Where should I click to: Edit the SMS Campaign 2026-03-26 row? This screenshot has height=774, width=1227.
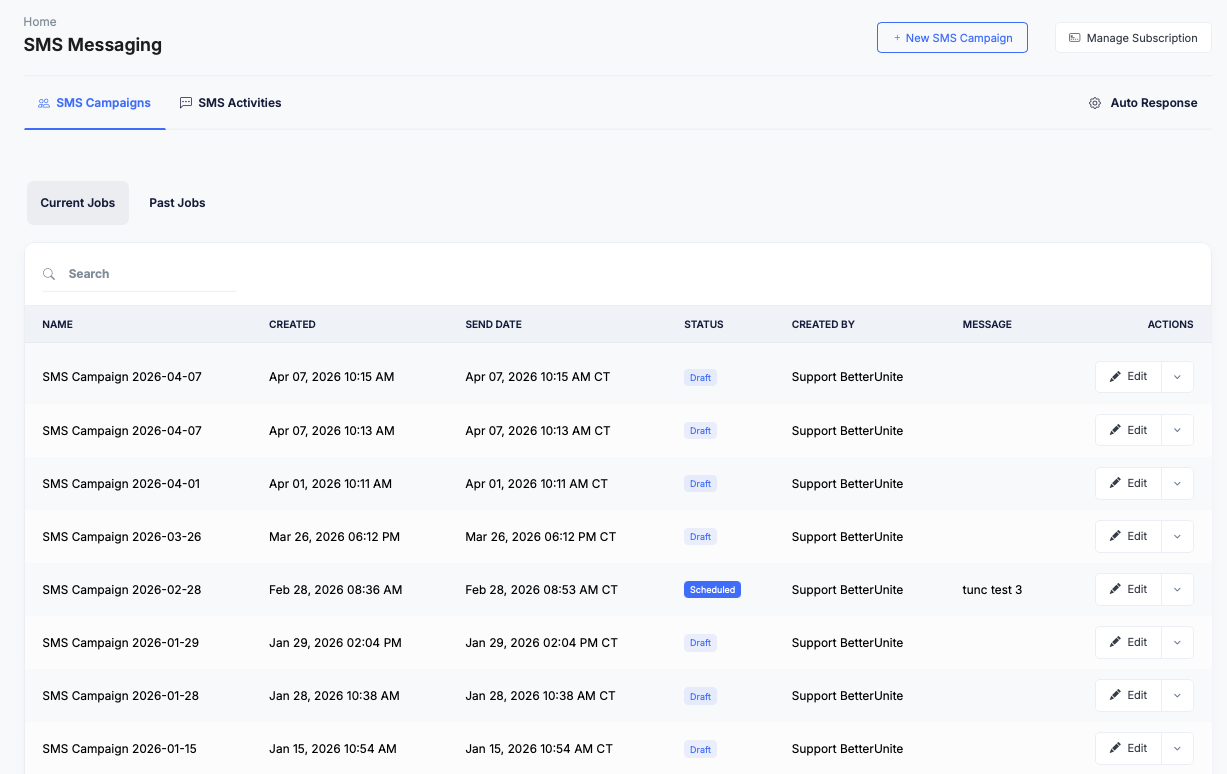[x=1128, y=536]
